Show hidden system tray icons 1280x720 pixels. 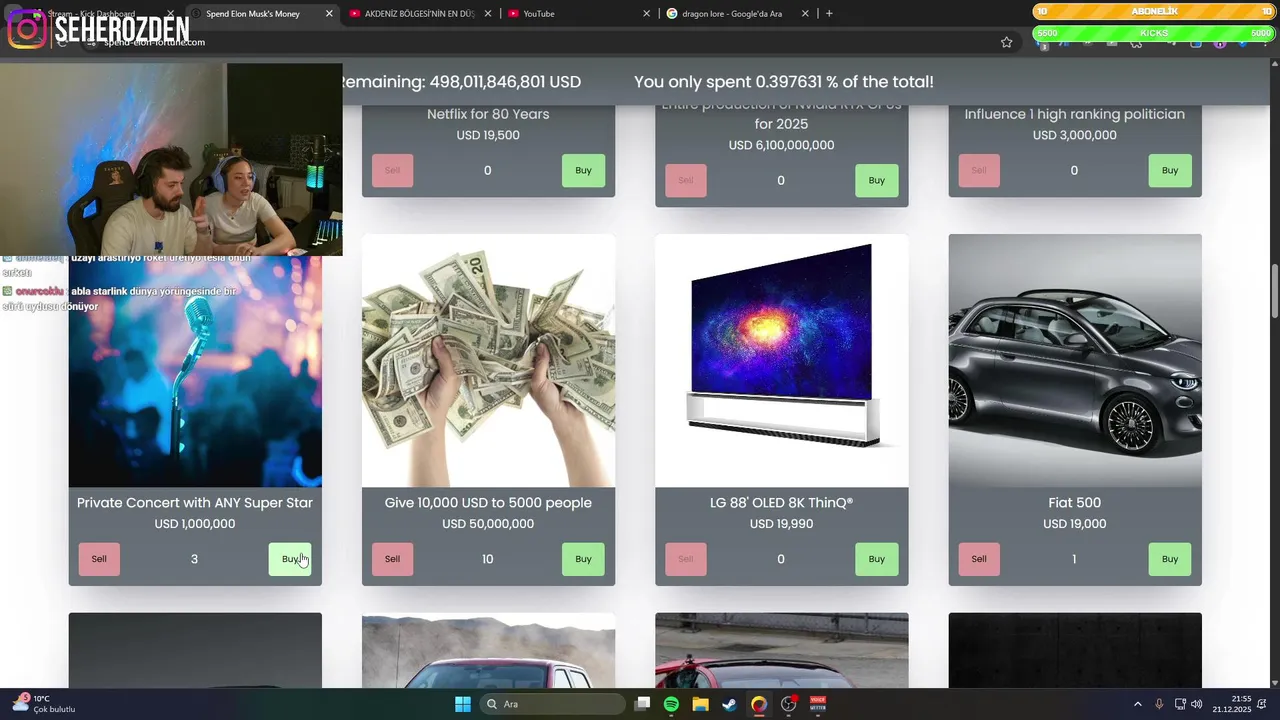1137,704
